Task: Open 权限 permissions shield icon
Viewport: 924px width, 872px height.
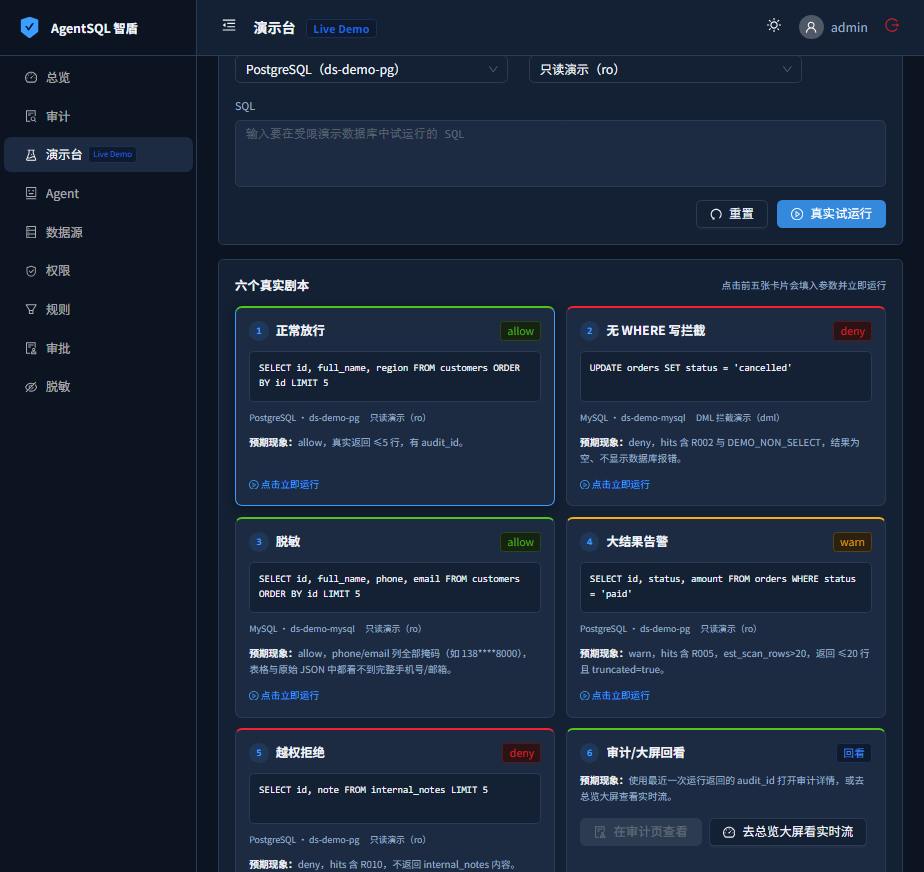Action: pyautogui.click(x=31, y=270)
